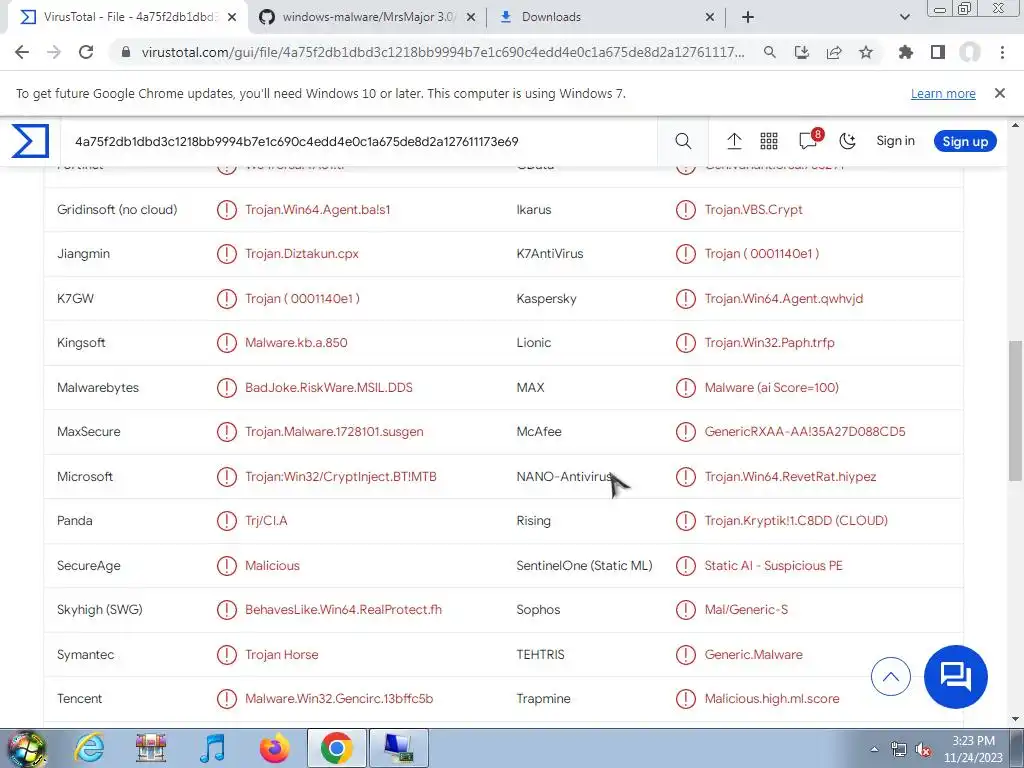Open the VirusTotal apps grid icon
Viewport: 1024px width, 768px height.
pyautogui.click(x=769, y=141)
